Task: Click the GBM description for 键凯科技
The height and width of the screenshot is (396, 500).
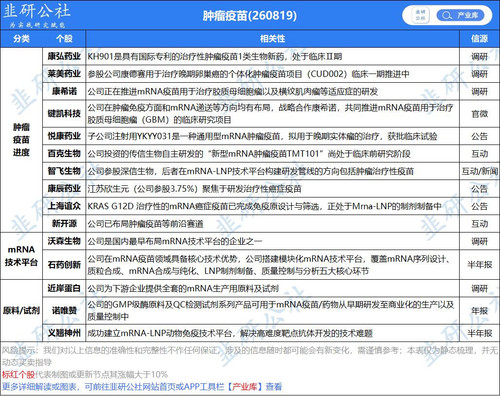Action: tap(270, 114)
